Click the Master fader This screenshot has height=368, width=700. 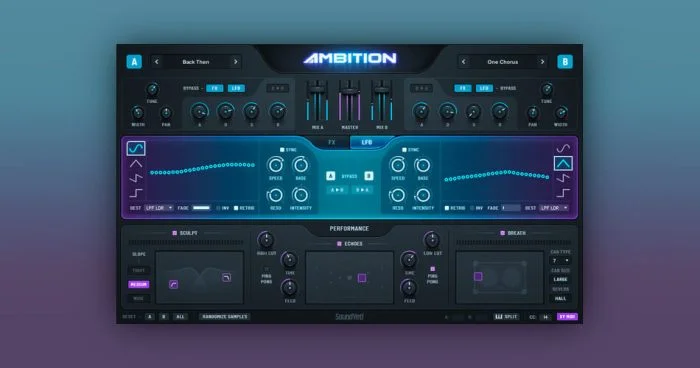click(350, 92)
